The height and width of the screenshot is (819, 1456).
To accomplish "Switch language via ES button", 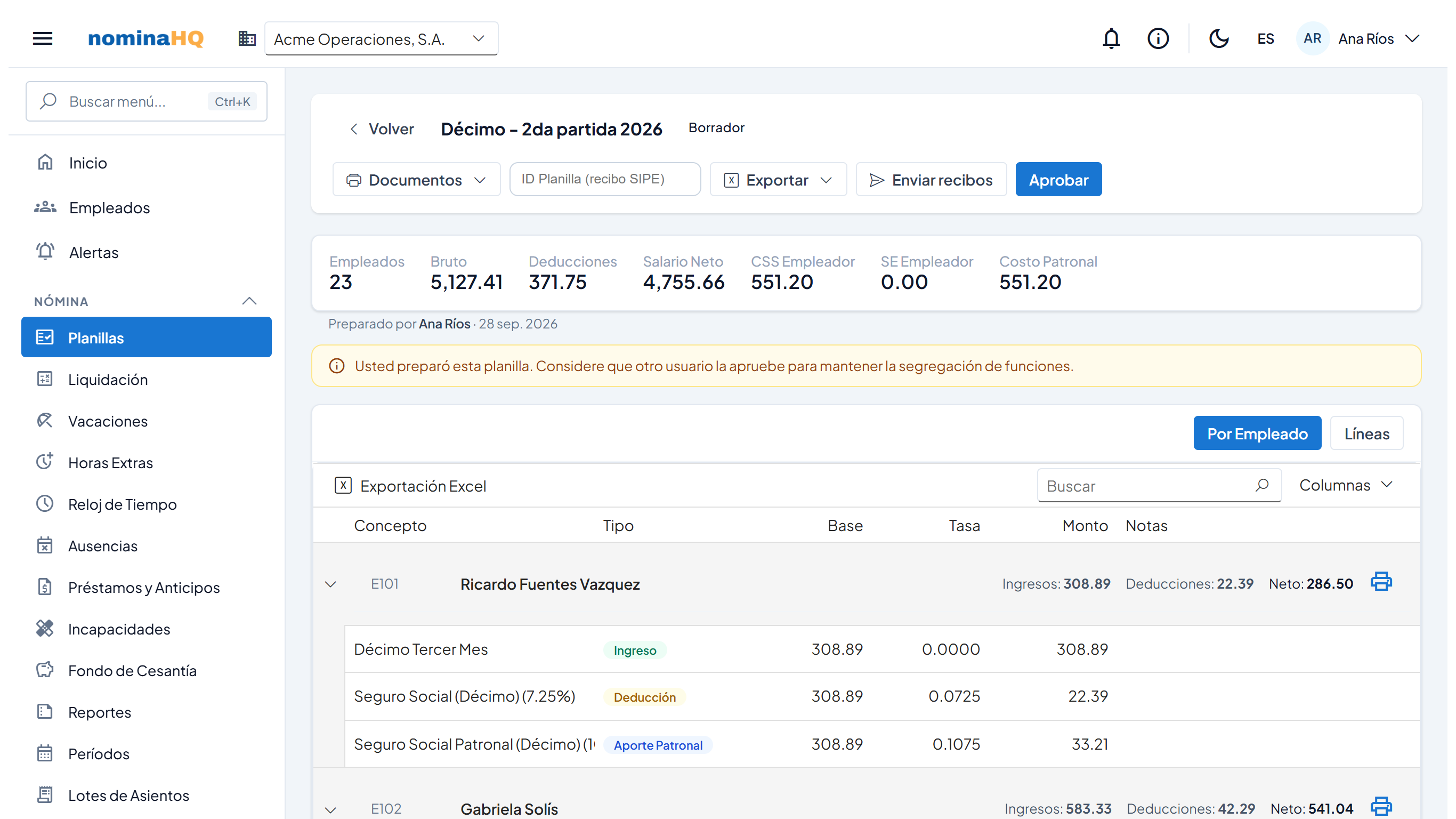I will tap(1265, 38).
